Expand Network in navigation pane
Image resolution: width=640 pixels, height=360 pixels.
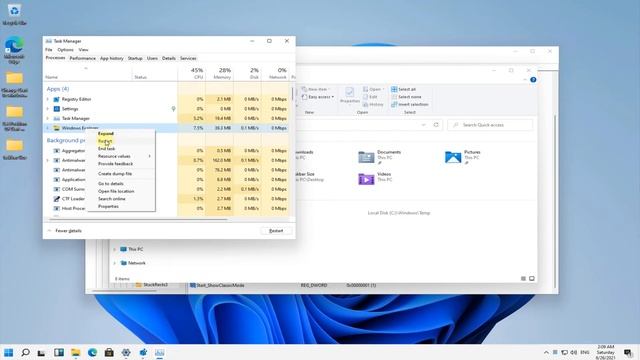[x=115, y=263]
